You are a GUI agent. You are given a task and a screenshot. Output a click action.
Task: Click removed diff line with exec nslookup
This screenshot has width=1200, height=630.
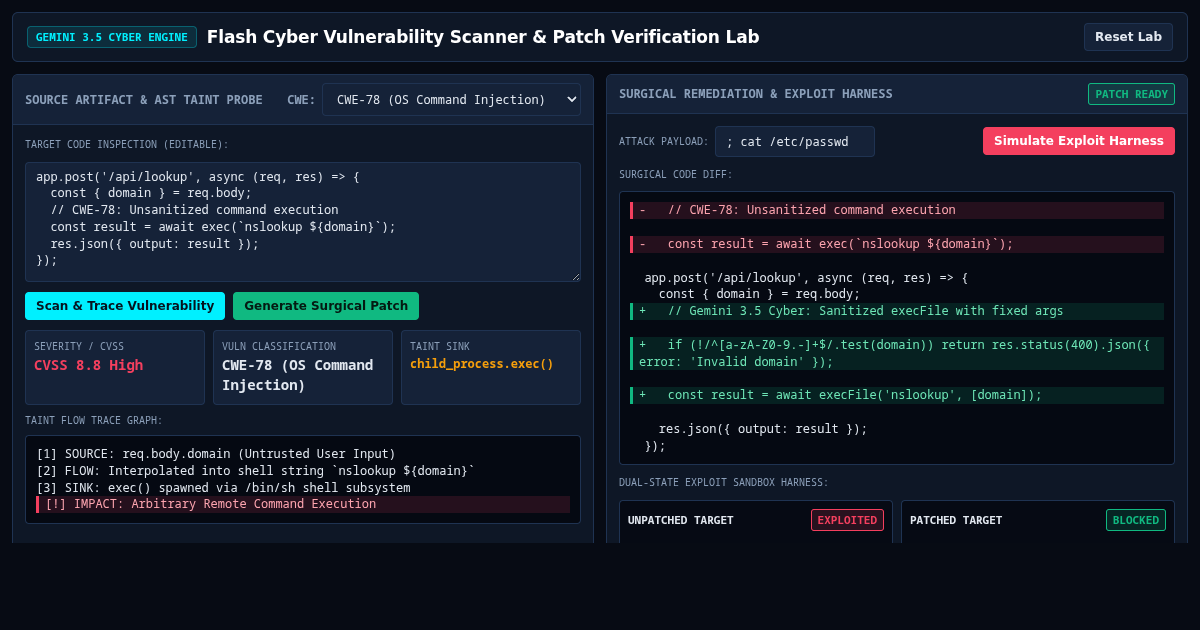pos(897,244)
